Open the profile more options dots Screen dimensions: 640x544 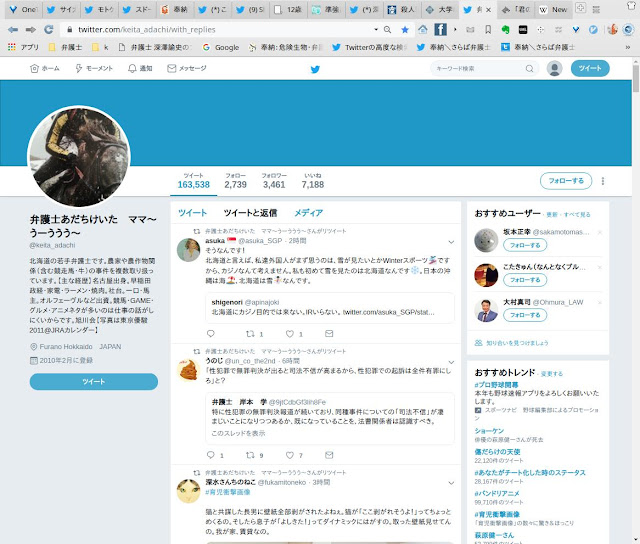[x=603, y=181]
